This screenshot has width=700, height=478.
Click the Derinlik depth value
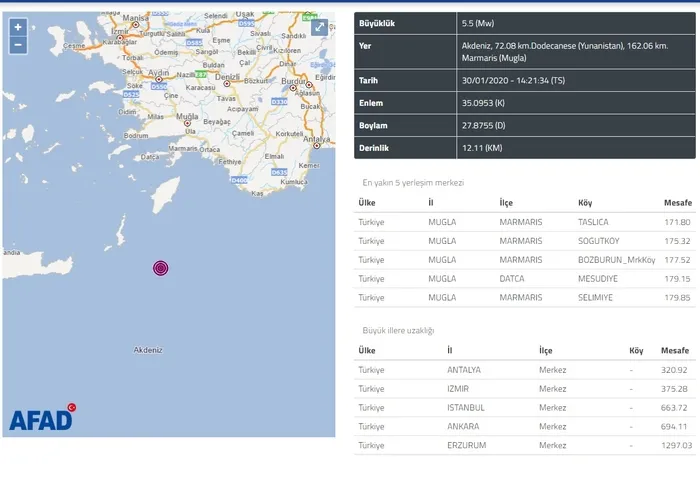click(473, 147)
